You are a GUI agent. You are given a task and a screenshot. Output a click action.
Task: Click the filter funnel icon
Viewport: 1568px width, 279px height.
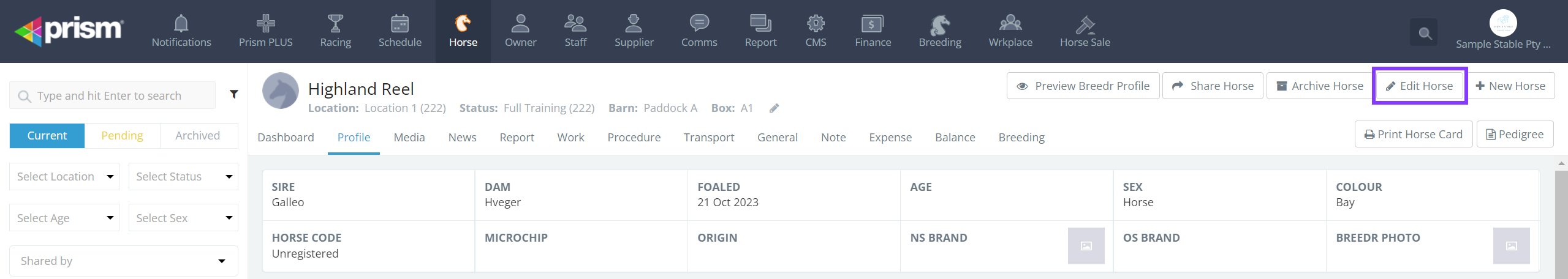click(233, 94)
